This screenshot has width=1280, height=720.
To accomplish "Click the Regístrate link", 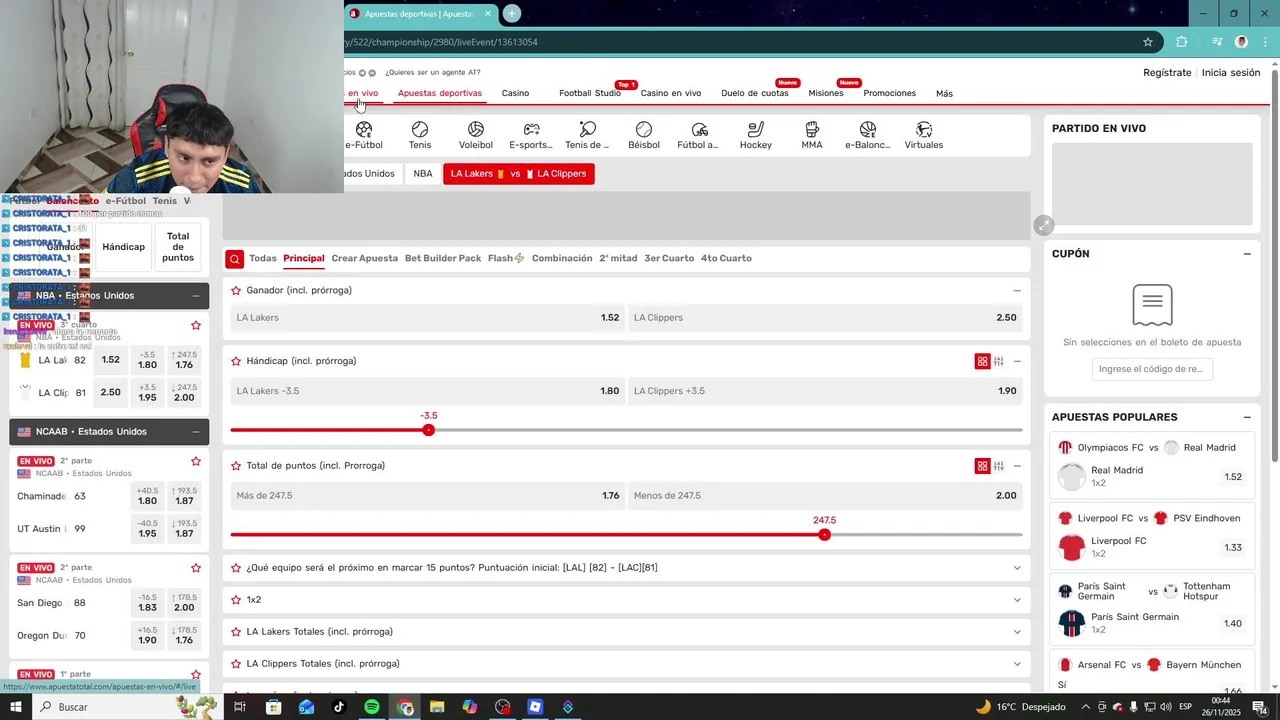I will tap(1167, 73).
